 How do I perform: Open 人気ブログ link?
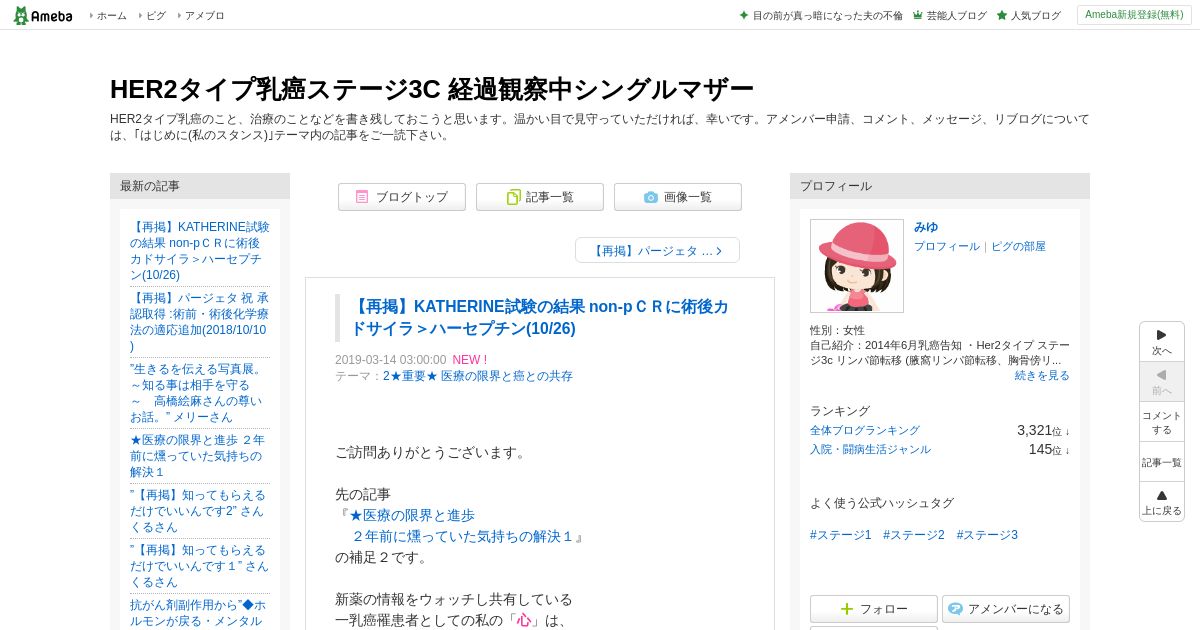click(x=1035, y=15)
